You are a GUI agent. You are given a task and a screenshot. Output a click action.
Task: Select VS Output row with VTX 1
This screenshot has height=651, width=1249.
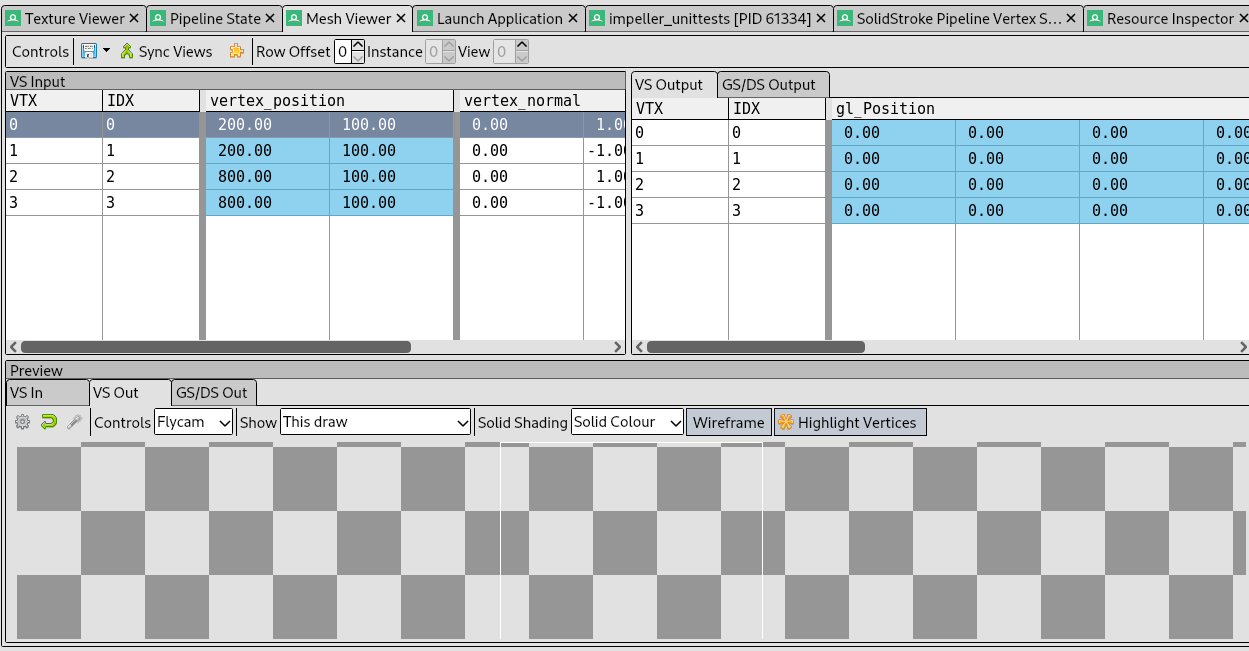click(940, 159)
